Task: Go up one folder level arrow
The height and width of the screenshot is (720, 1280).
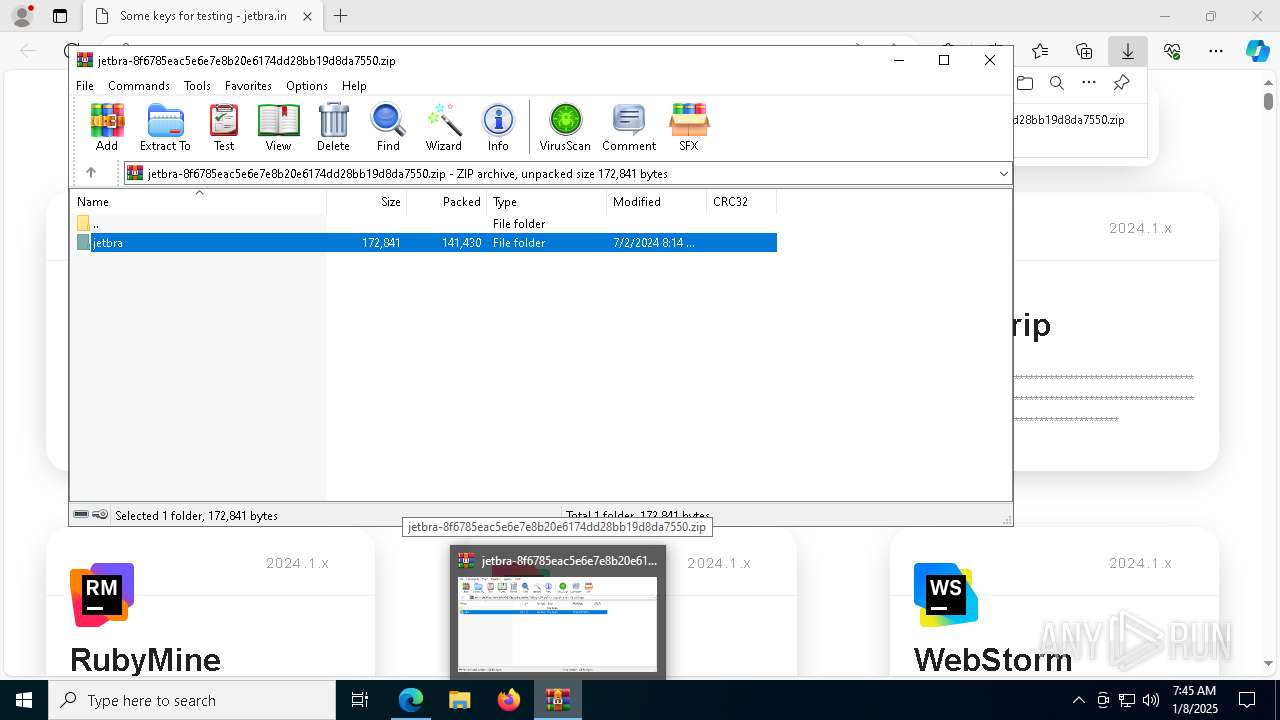Action: click(91, 173)
